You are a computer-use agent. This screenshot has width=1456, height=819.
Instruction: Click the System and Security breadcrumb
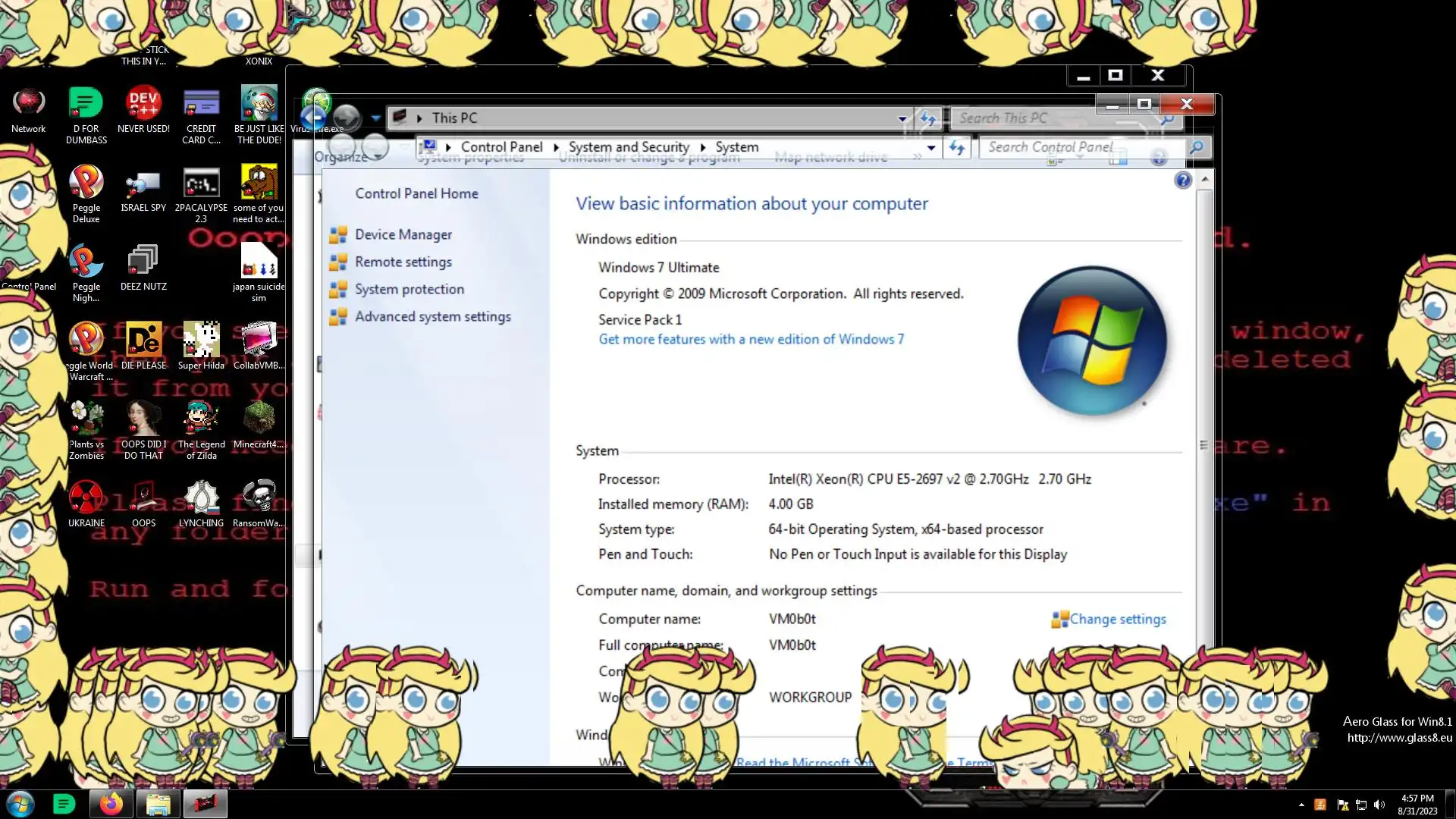629,147
